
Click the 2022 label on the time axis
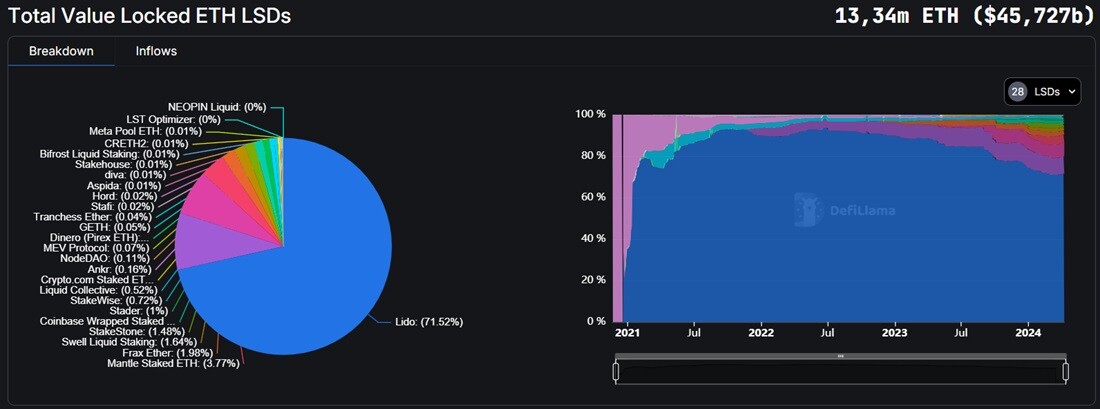[761, 333]
